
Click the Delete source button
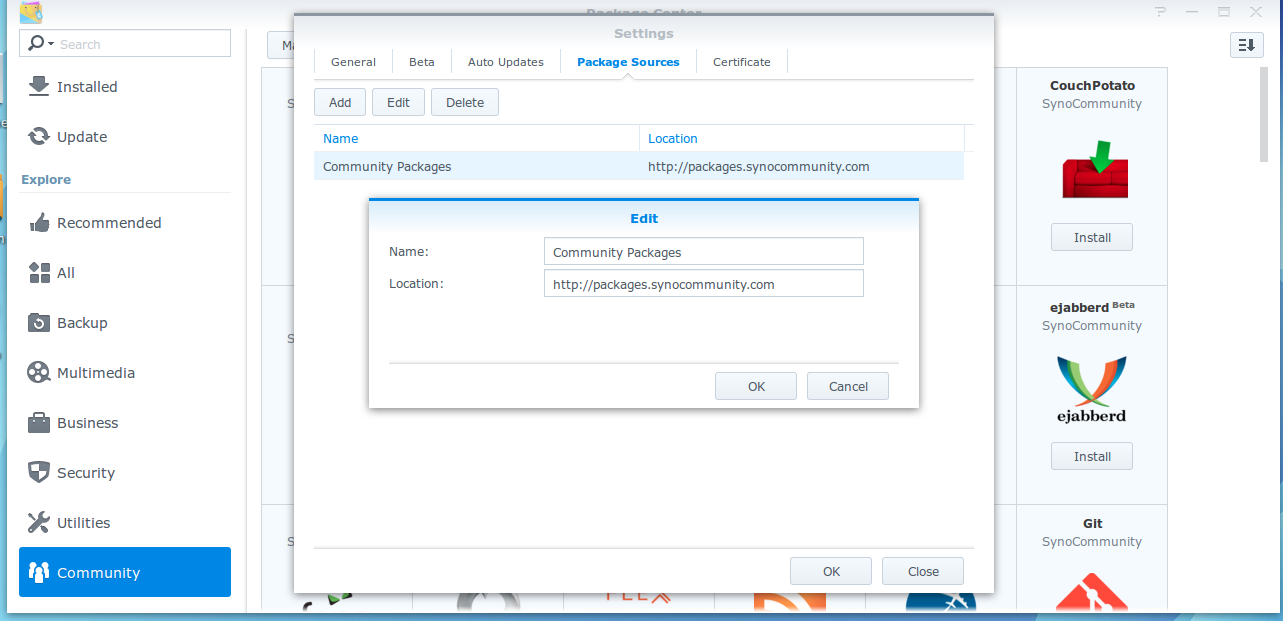tap(465, 102)
